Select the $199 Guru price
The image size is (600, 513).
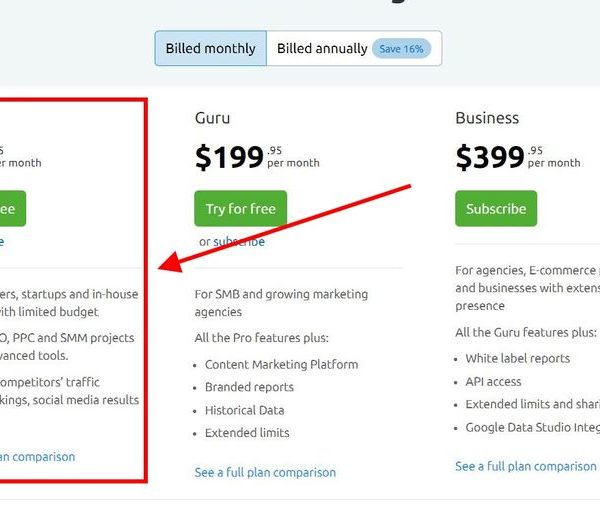230,157
